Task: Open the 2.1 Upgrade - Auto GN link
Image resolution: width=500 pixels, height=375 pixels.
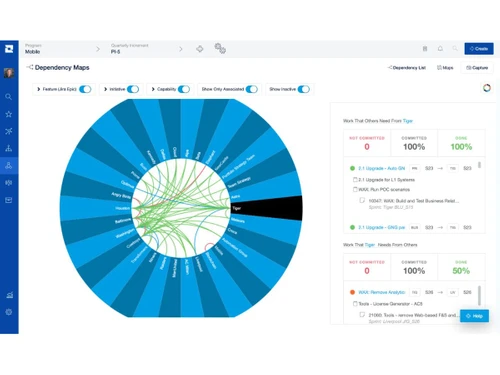Action: pos(382,168)
